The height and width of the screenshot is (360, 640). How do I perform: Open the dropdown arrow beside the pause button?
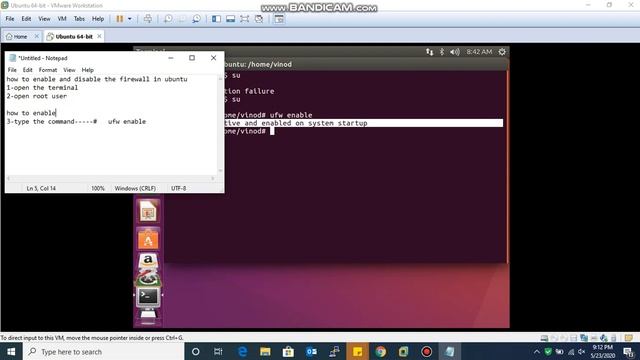pos(130,19)
